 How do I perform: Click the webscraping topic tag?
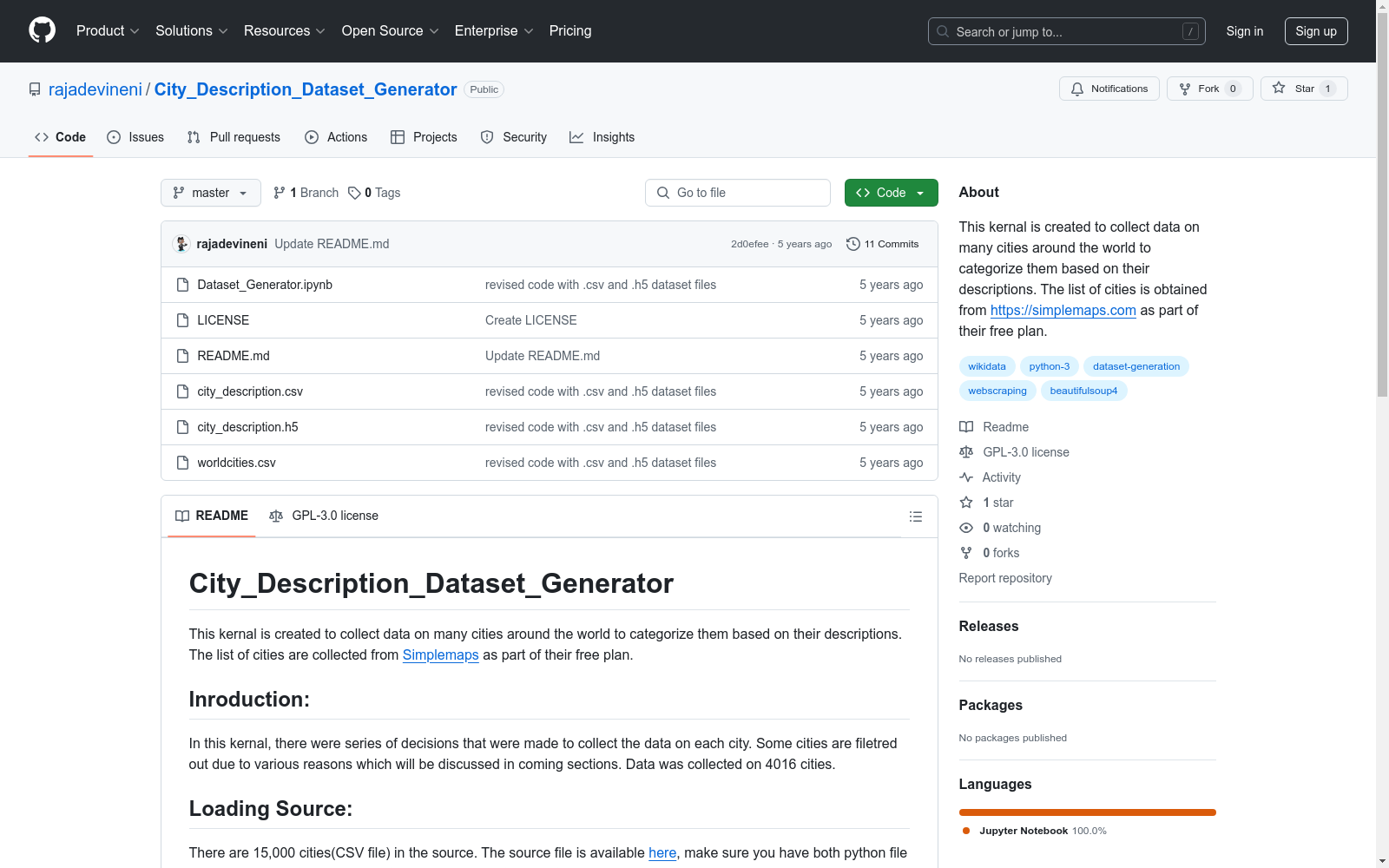(997, 391)
